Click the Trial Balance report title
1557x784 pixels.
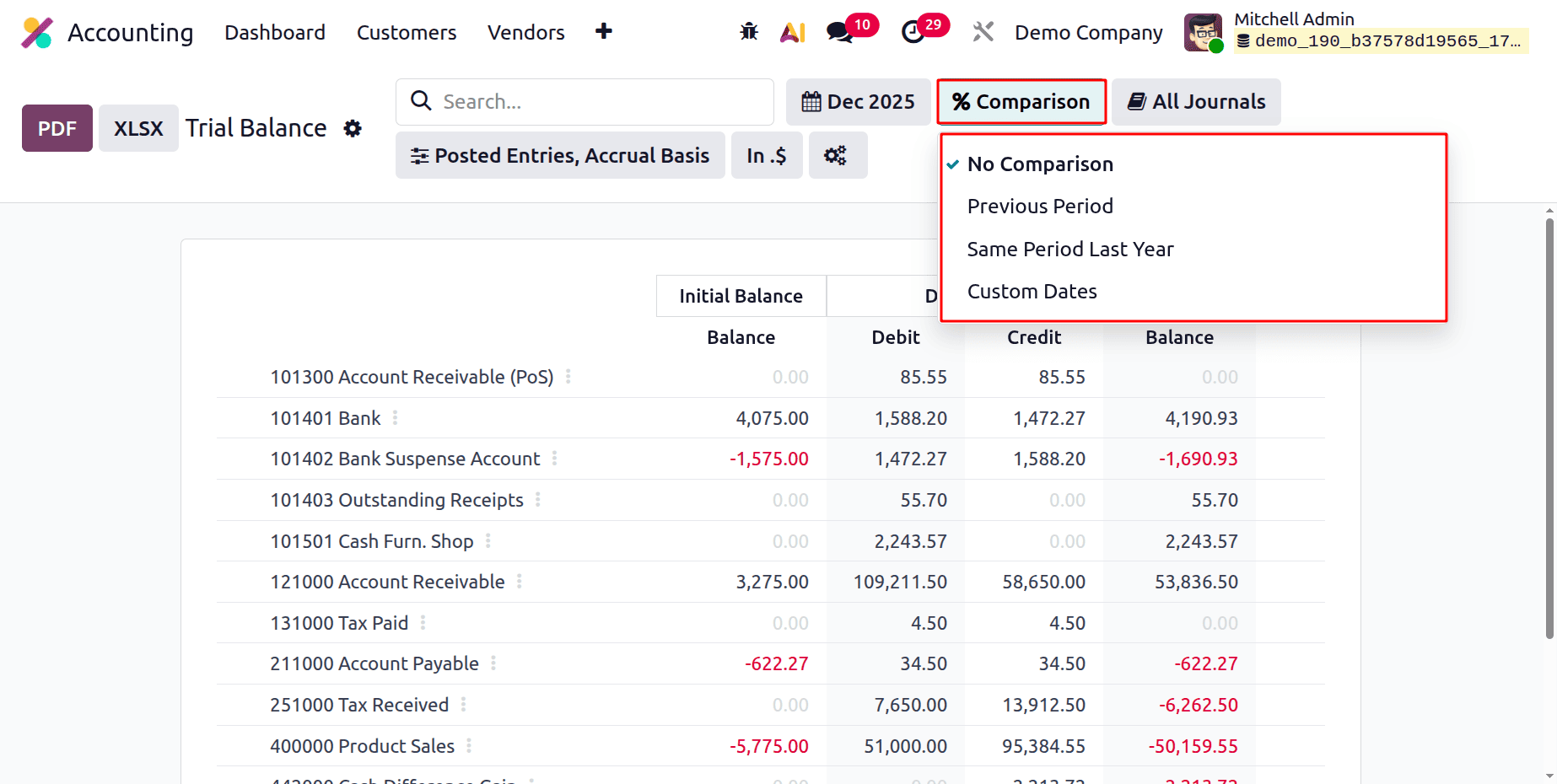(x=256, y=128)
